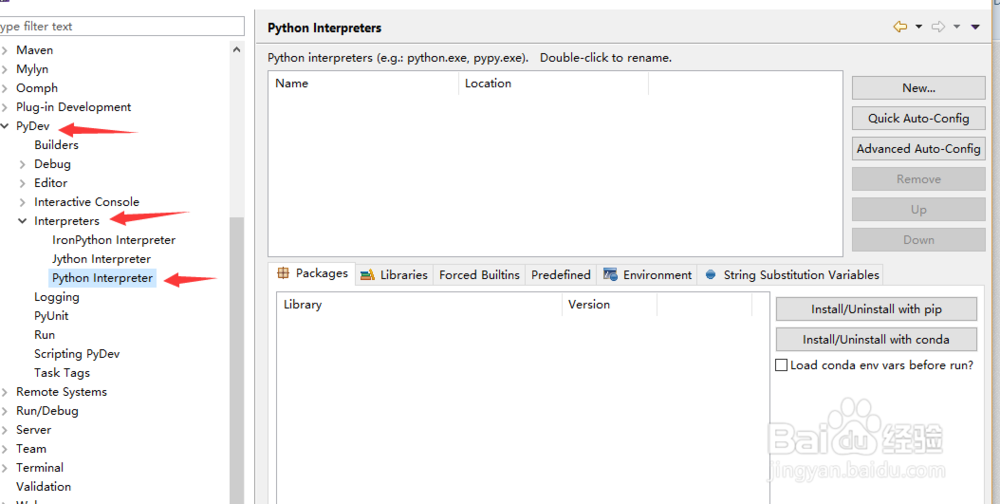The height and width of the screenshot is (504, 1000).
Task: Open the forward history dropdown arrow
Action: (957, 27)
